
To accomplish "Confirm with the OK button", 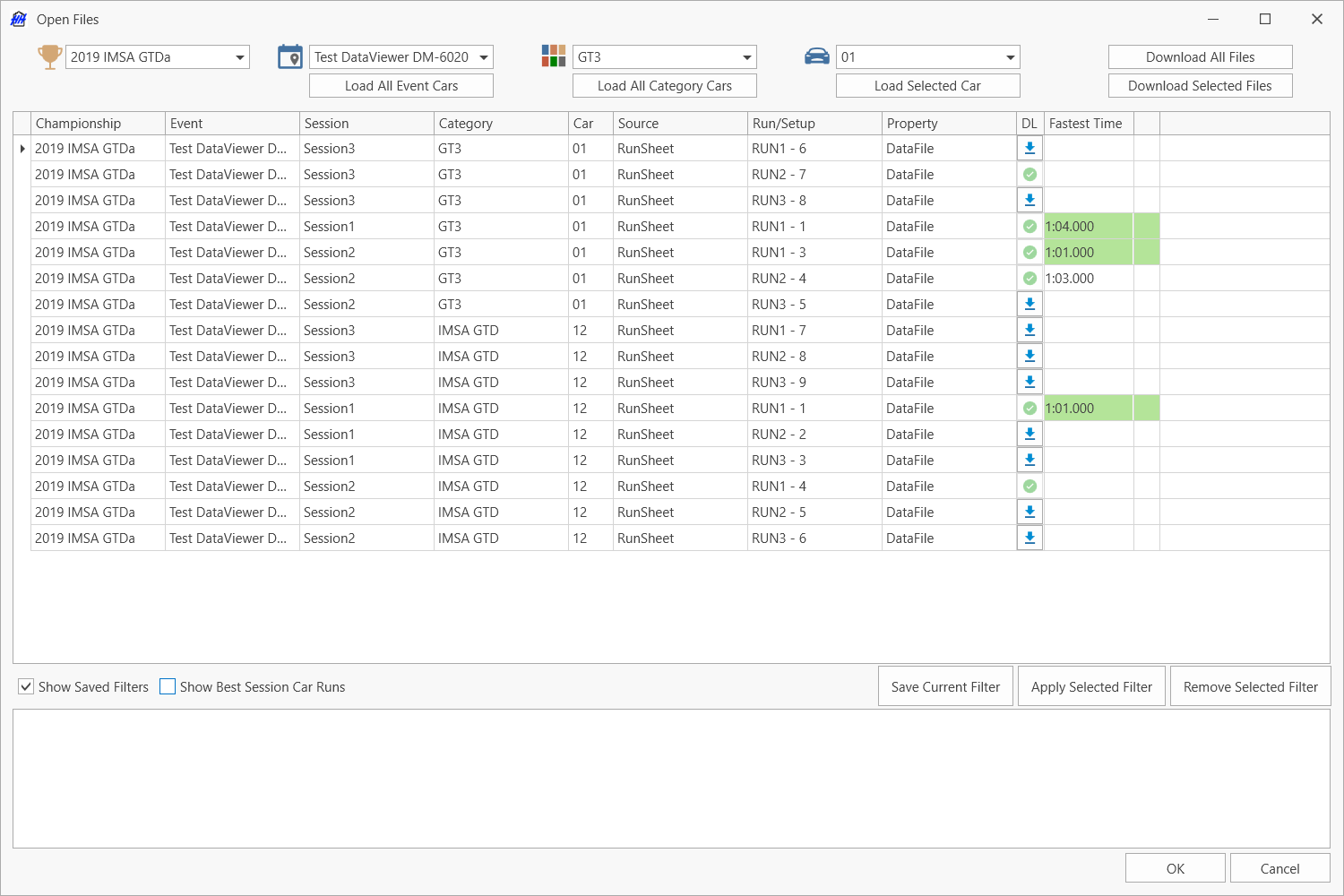I will coord(1176,868).
